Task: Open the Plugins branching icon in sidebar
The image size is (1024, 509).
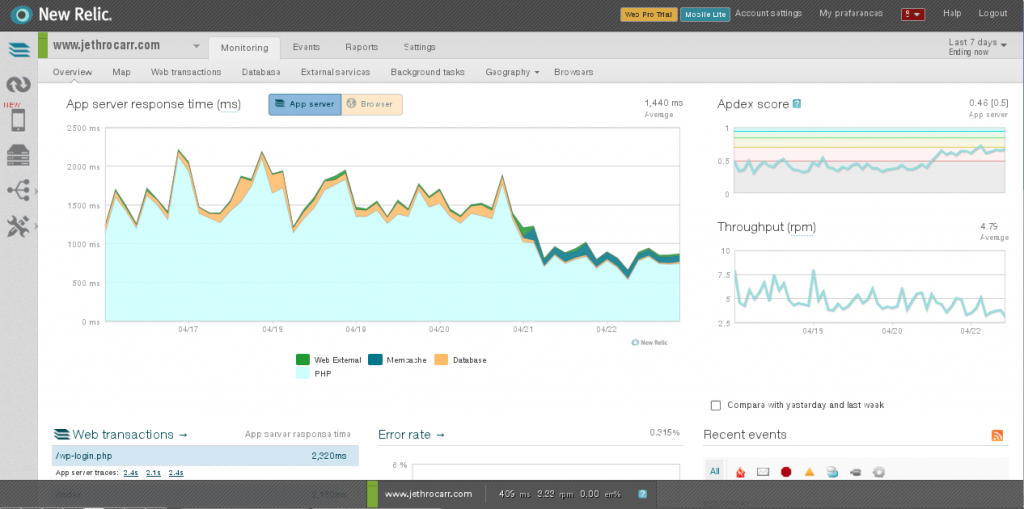Action: (x=18, y=191)
